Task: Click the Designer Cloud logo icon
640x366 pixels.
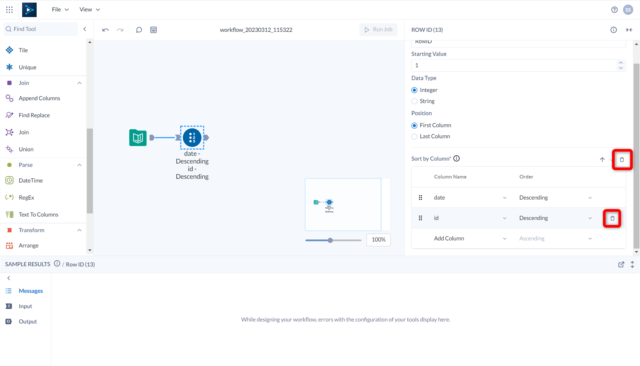Action: (x=29, y=9)
